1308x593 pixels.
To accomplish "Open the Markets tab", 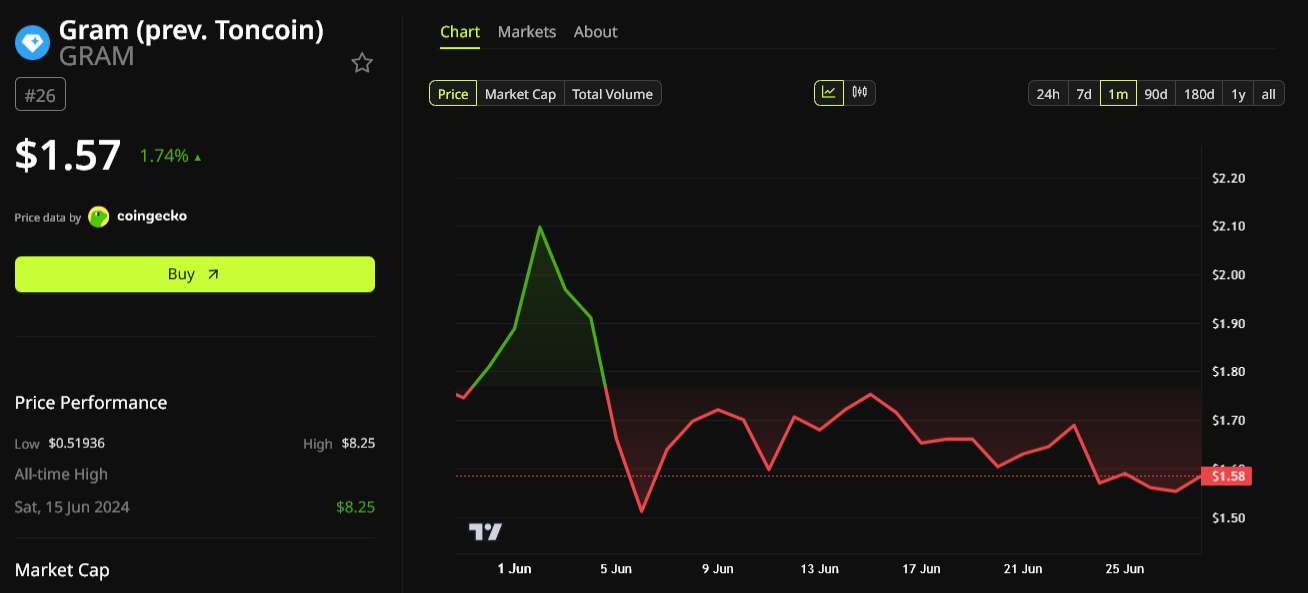I will click(527, 32).
